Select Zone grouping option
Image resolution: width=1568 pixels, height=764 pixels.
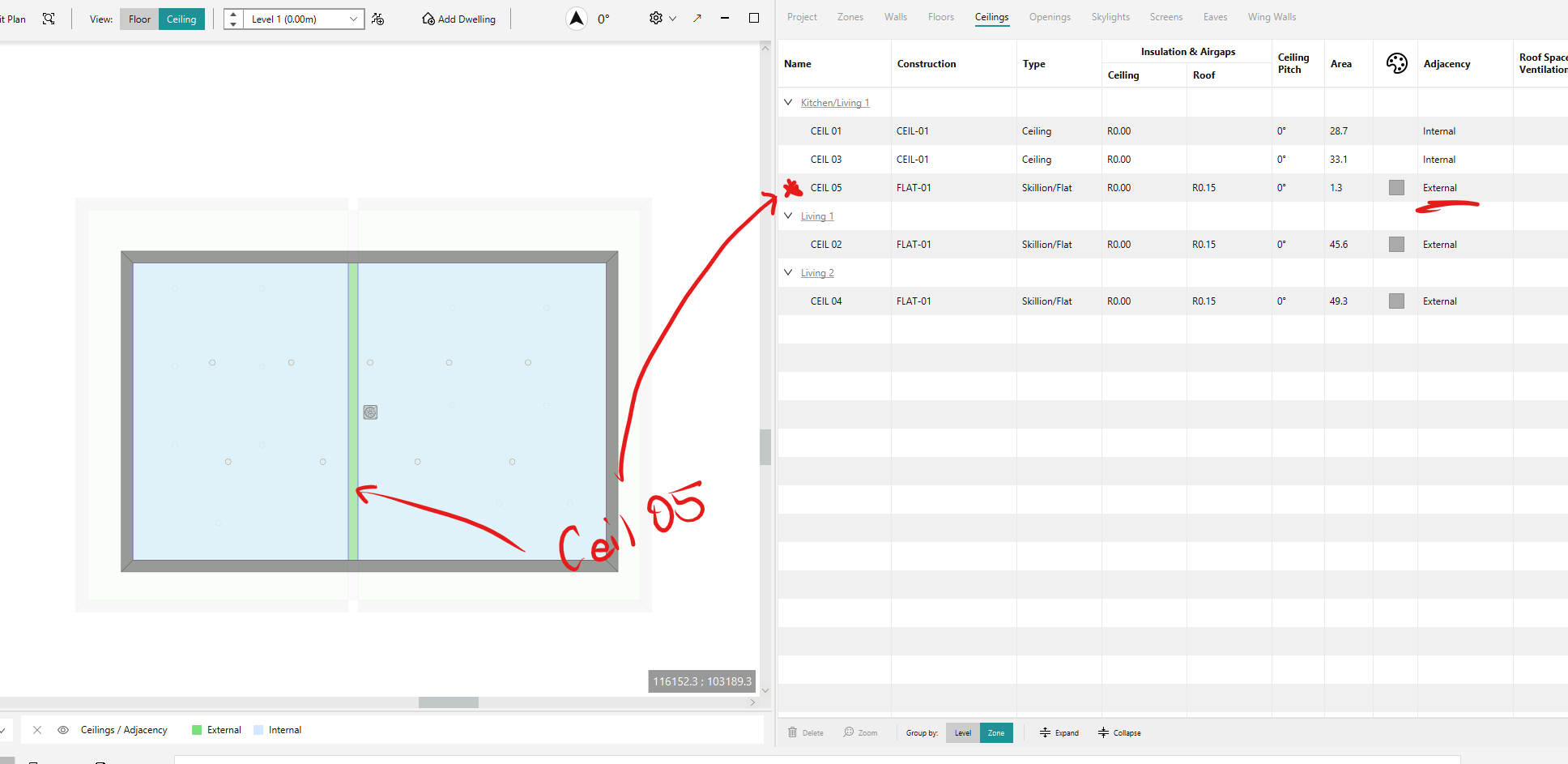(x=996, y=732)
